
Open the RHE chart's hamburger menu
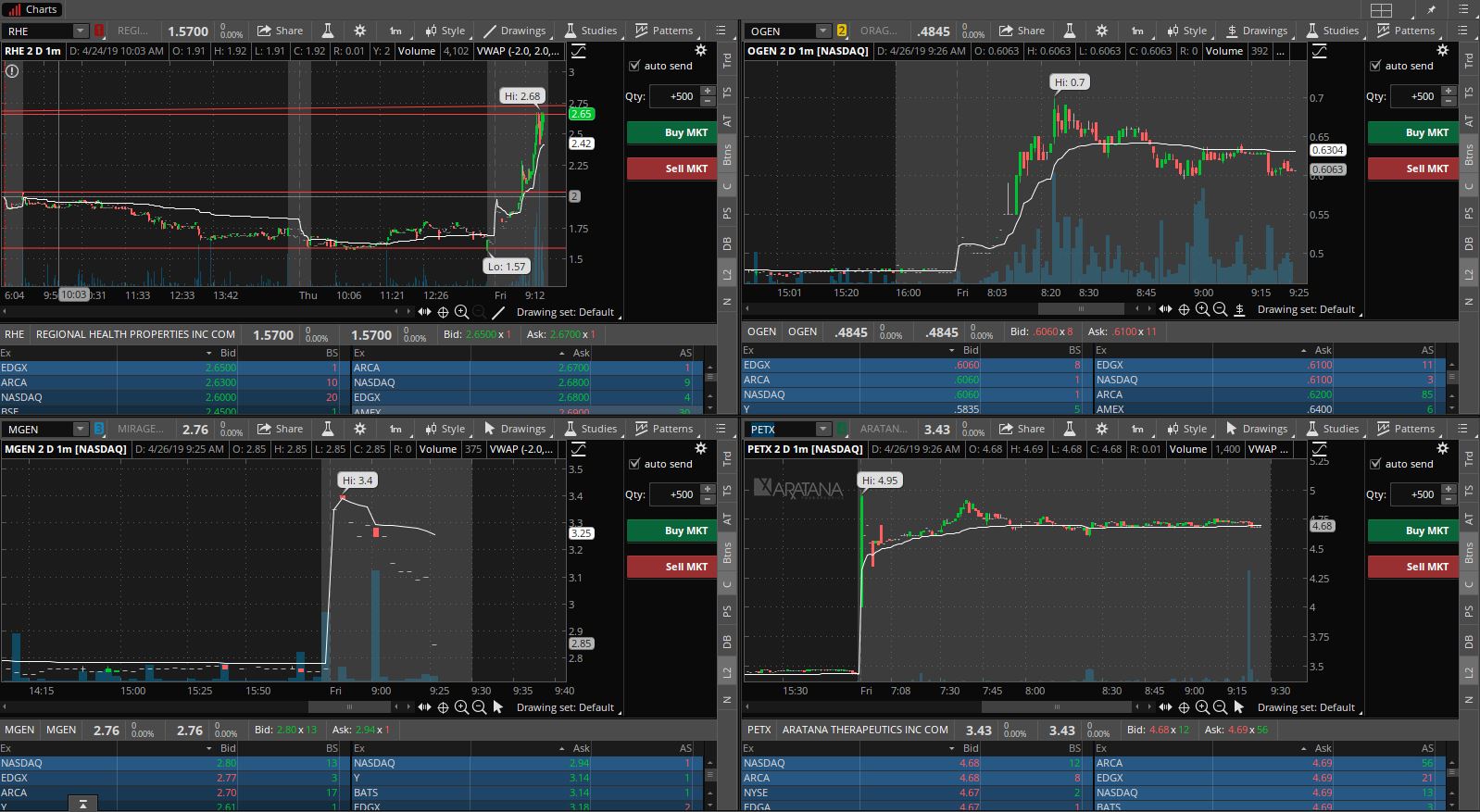(x=721, y=31)
